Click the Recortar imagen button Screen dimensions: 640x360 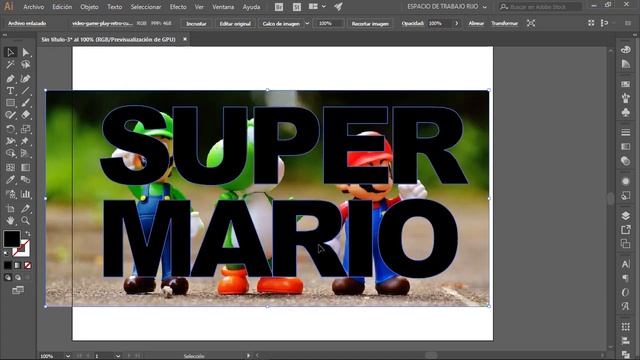370,24
